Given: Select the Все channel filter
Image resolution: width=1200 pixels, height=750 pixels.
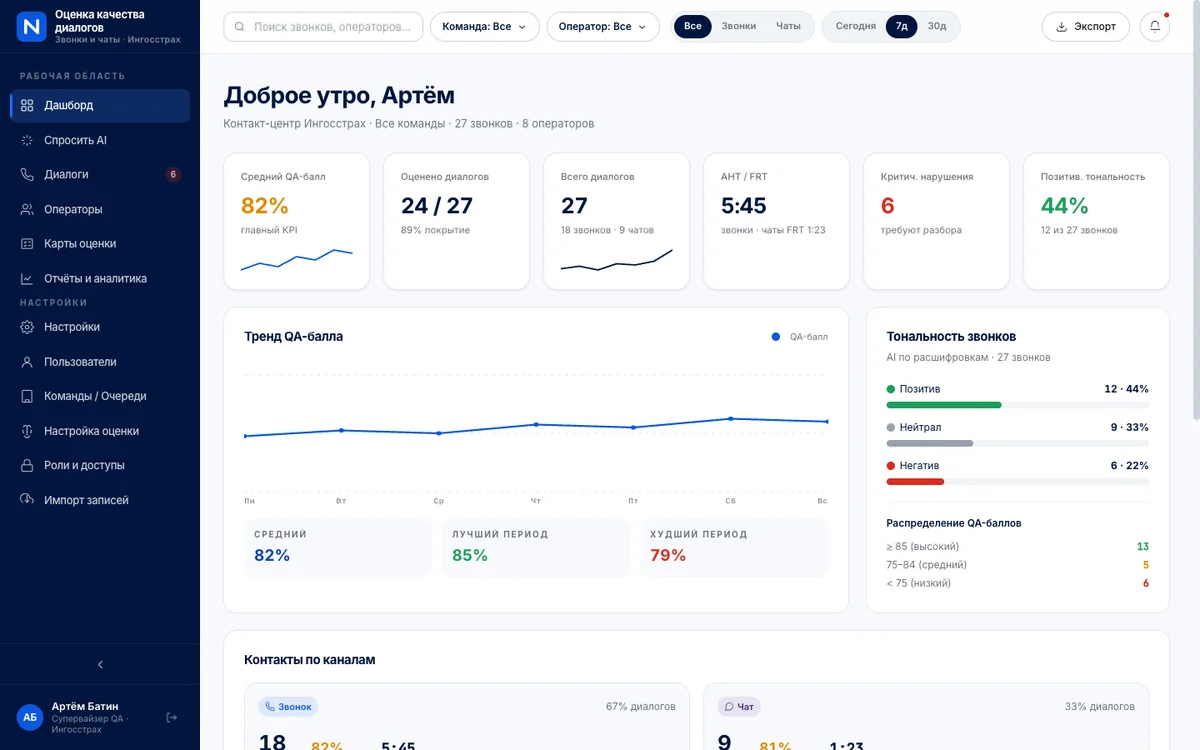Looking at the screenshot, I should tap(693, 26).
